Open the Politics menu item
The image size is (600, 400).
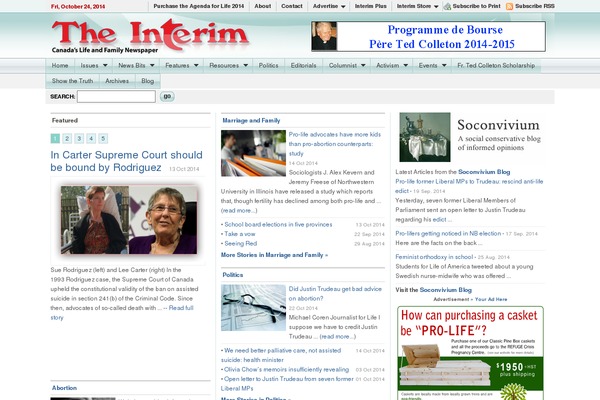[269, 65]
